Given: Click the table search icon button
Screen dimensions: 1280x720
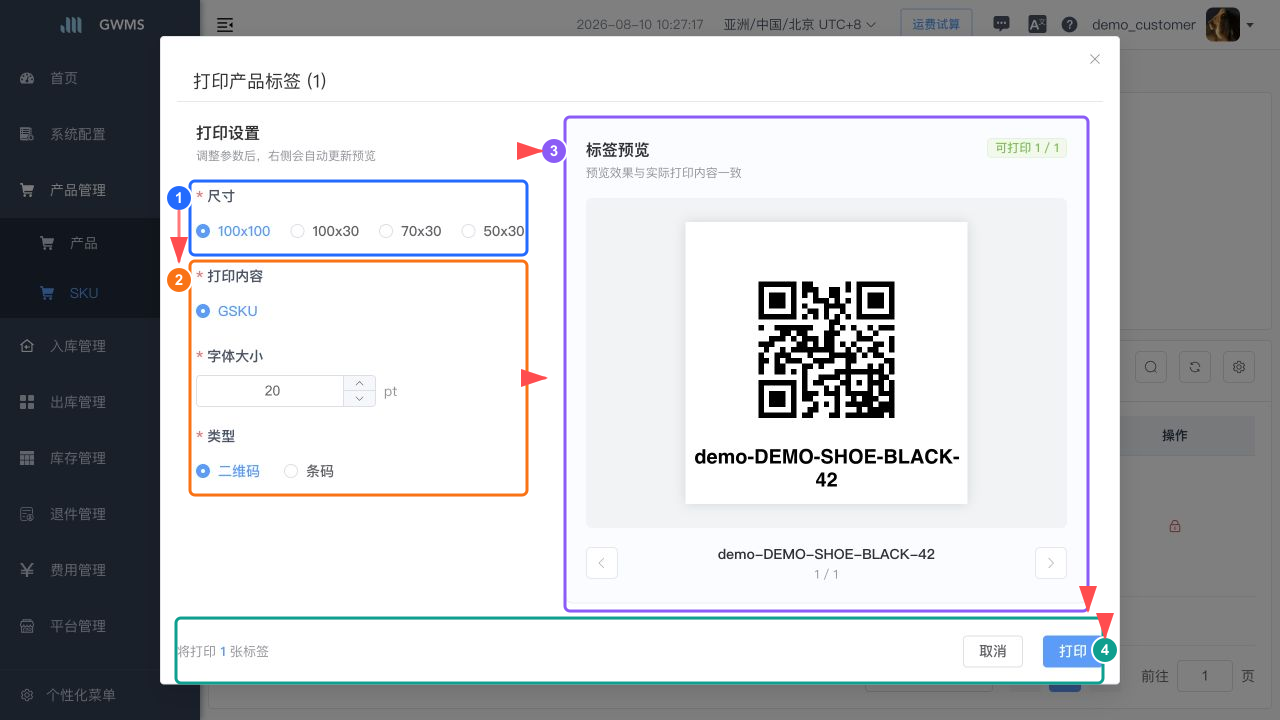Looking at the screenshot, I should tap(1151, 367).
